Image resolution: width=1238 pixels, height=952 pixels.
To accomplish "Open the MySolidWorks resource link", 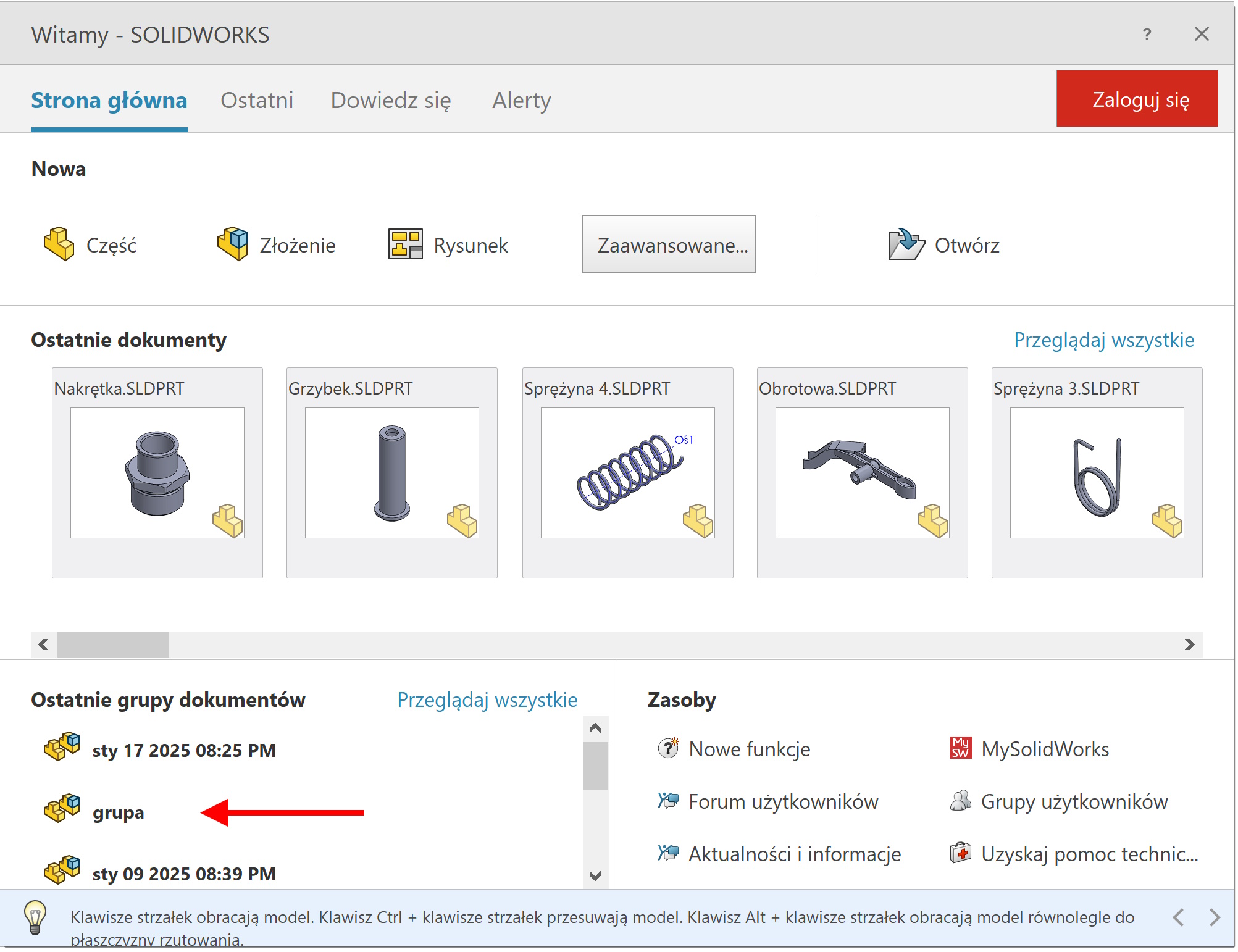I will (x=1045, y=749).
